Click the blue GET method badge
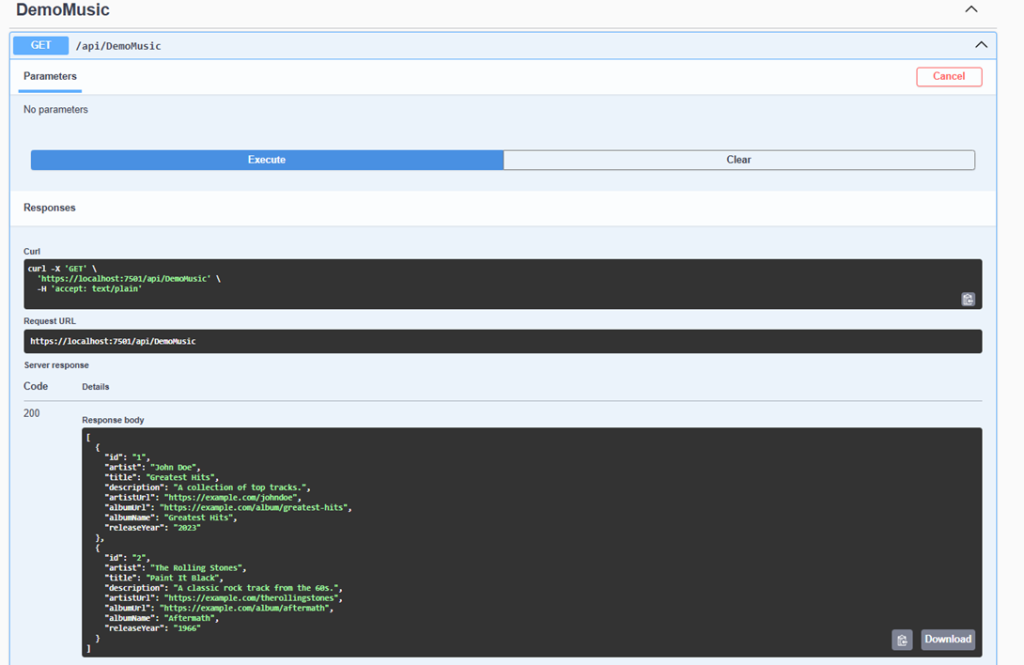This screenshot has width=1024, height=665. pos(40,45)
